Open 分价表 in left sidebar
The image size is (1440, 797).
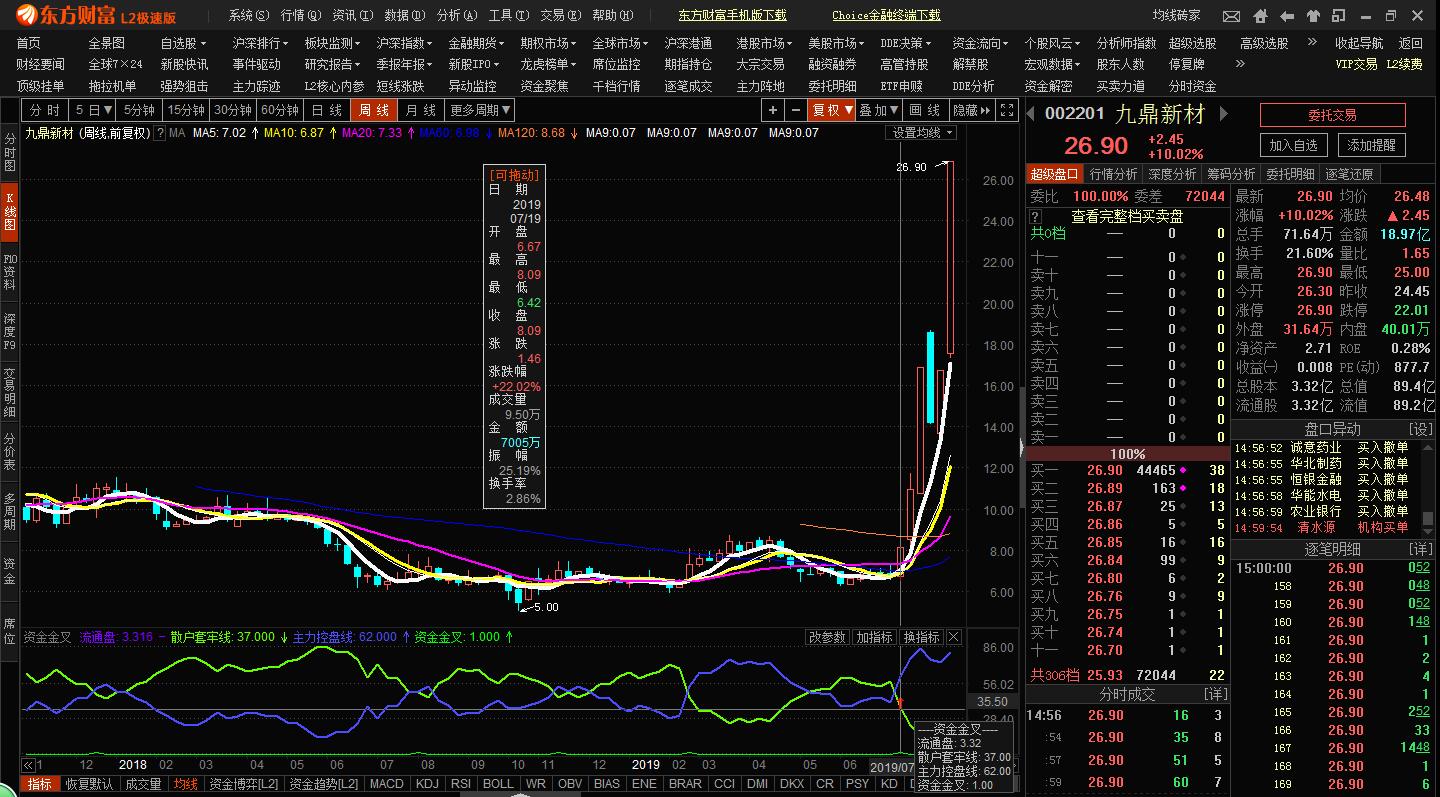pyautogui.click(x=9, y=452)
